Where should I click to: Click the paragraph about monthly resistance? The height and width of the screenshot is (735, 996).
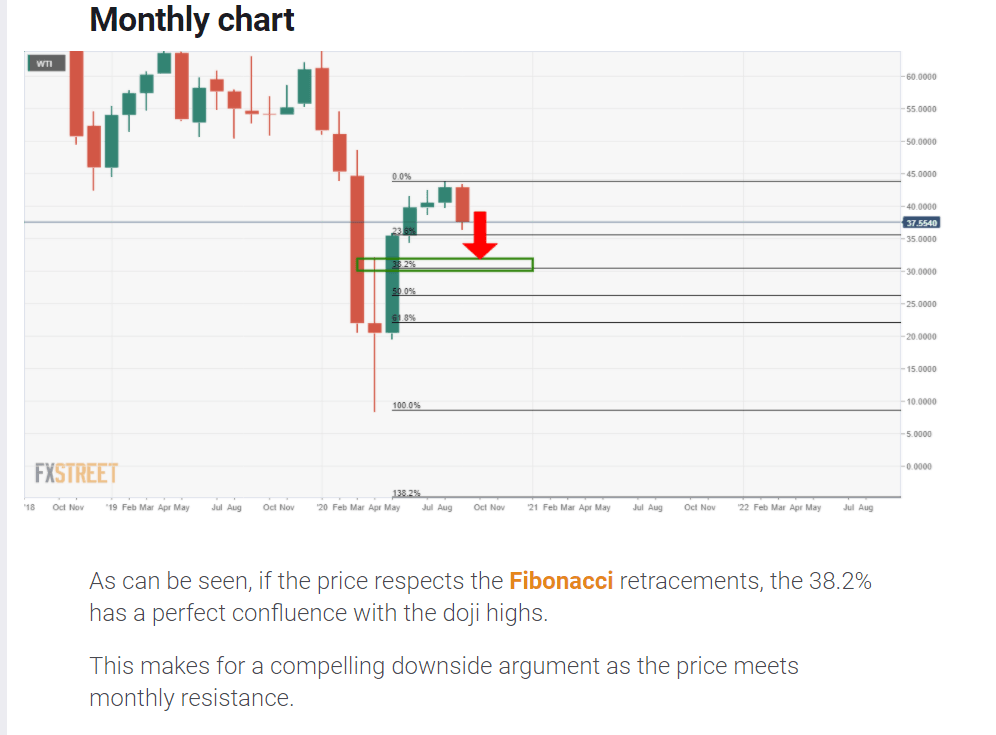[x=444, y=681]
